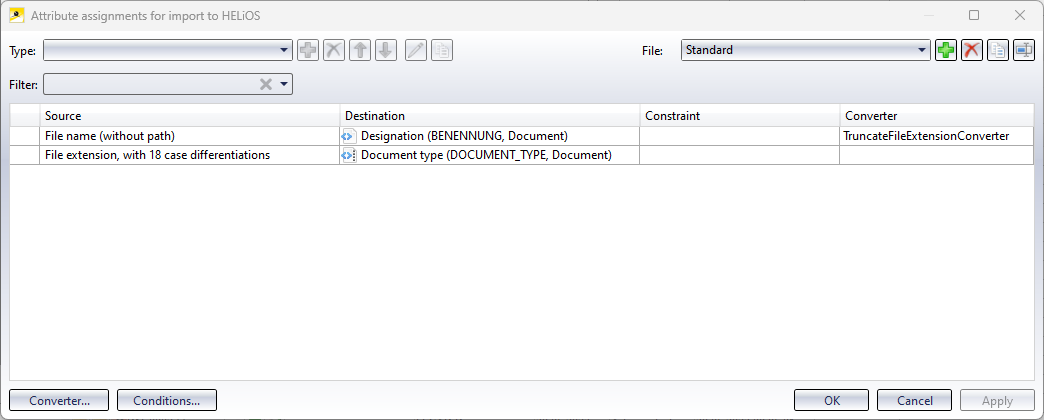Screen dimensions: 1044x420
Task: Click the Converter column header
Action: pyautogui.click(x=937, y=116)
